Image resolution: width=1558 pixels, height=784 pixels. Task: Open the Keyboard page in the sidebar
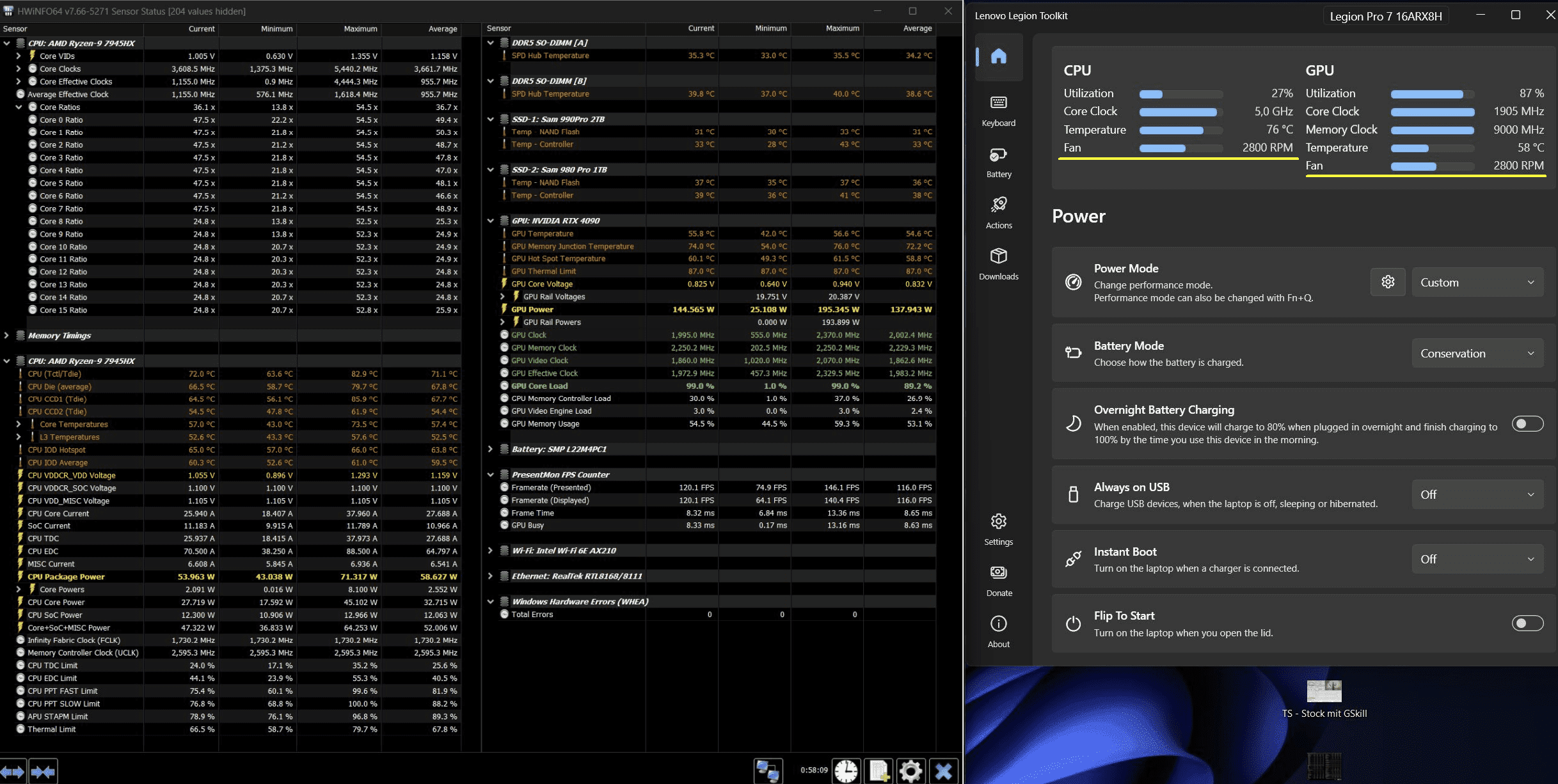tap(998, 110)
